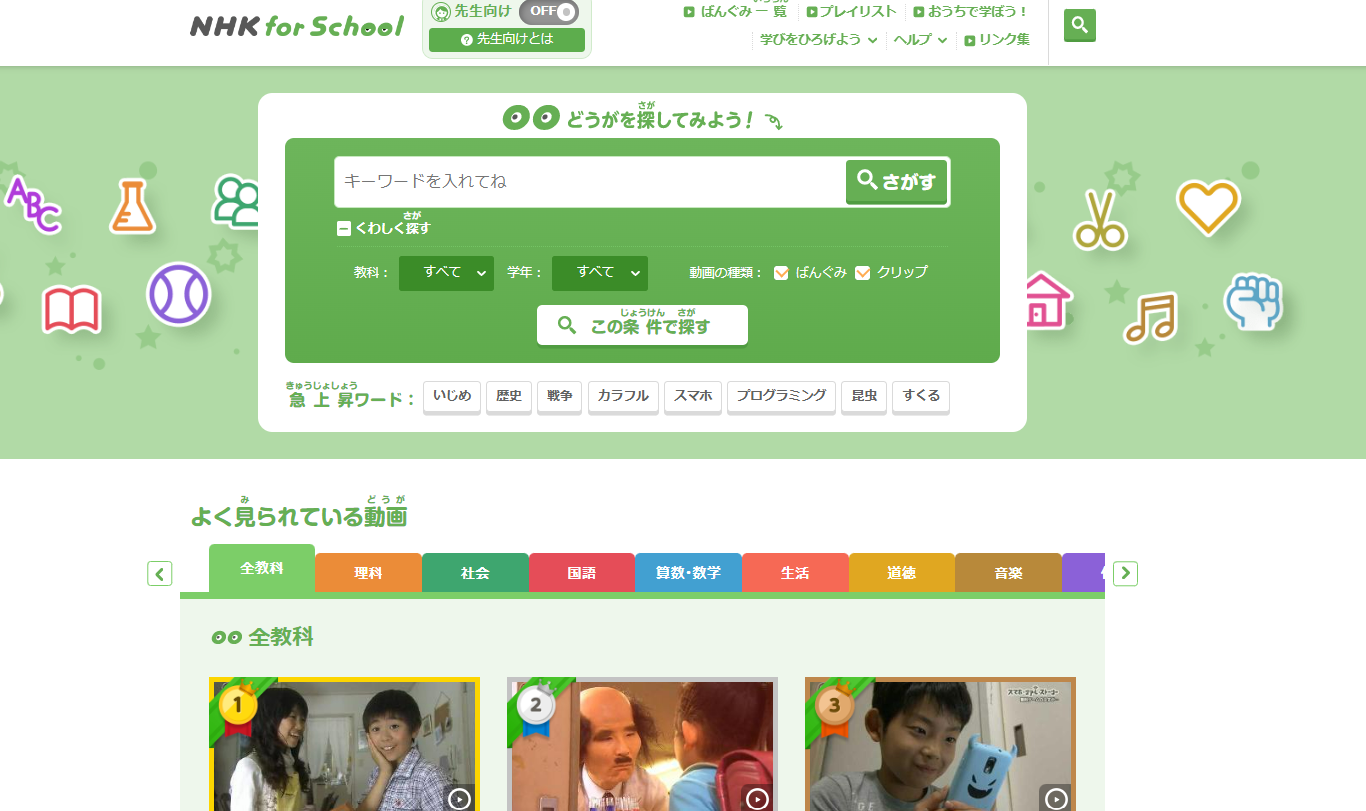
Task: Click the yellow scissors icon
Action: pos(1100,220)
